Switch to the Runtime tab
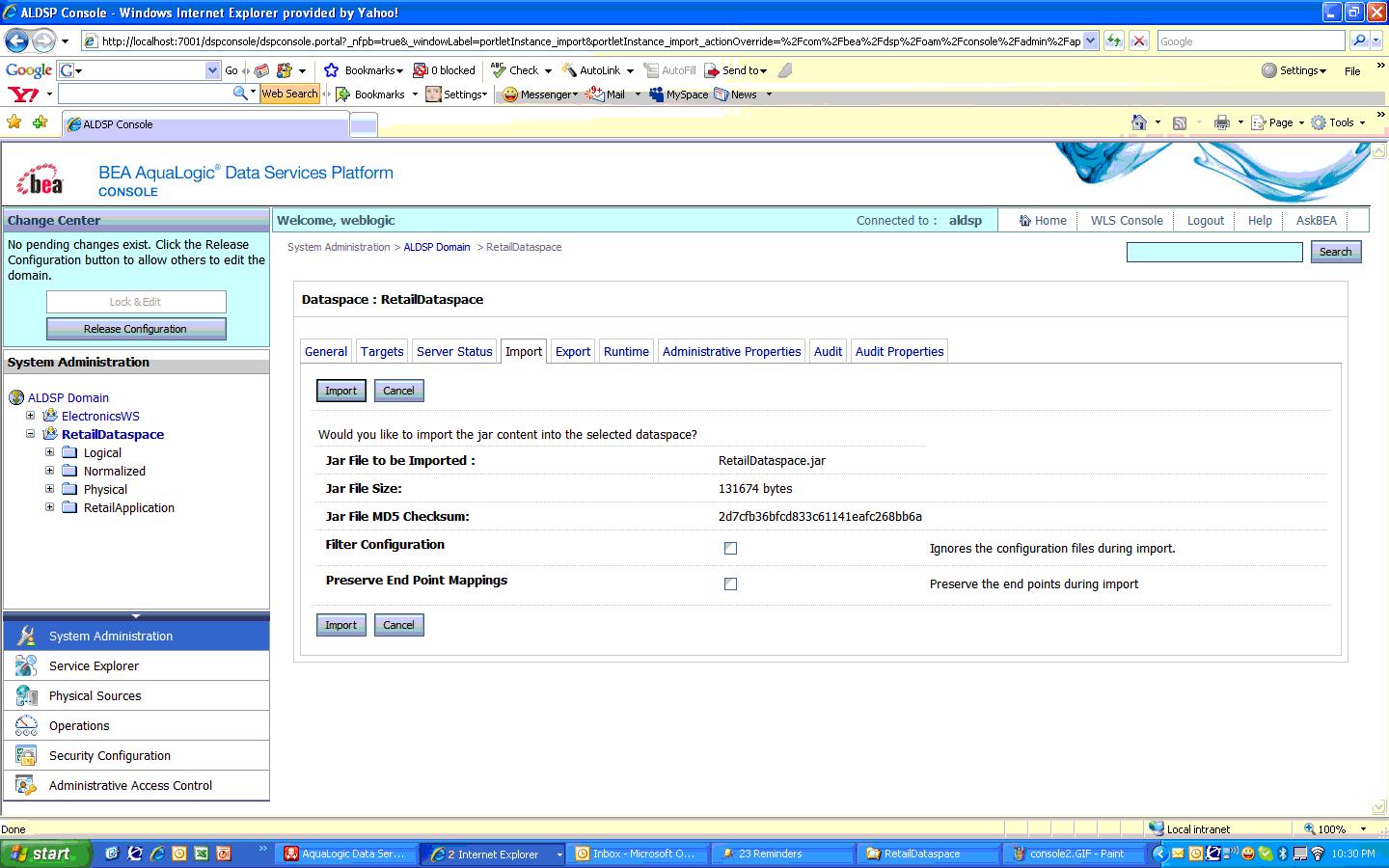The height and width of the screenshot is (868, 1389). click(x=626, y=351)
